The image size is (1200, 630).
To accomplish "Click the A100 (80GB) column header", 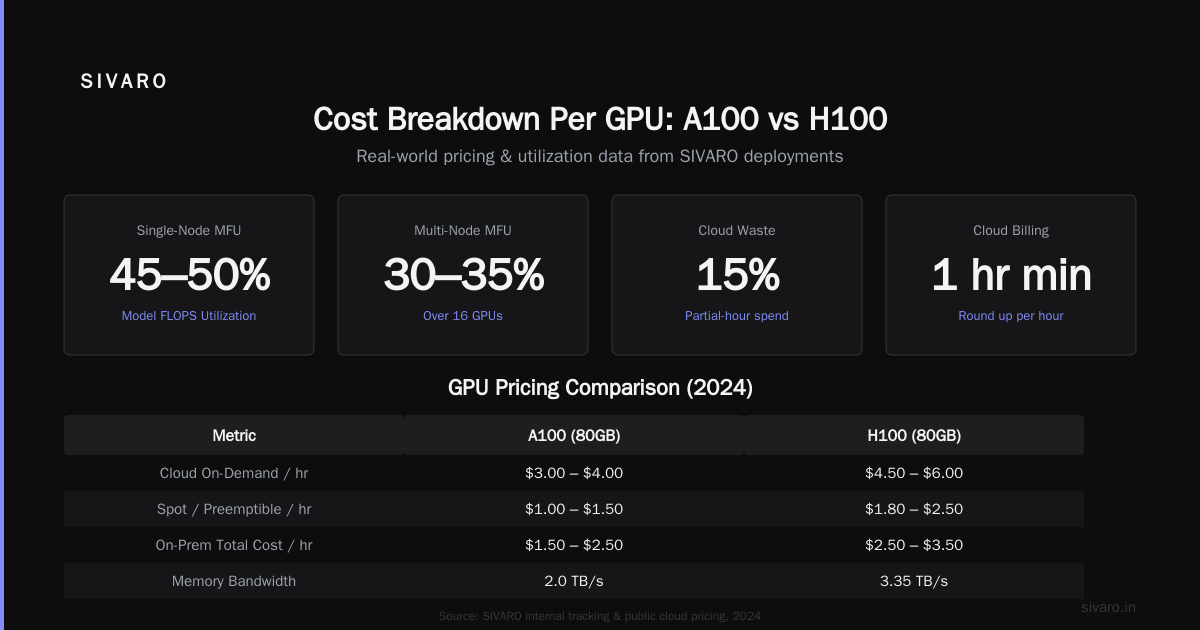I will pyautogui.click(x=574, y=436).
